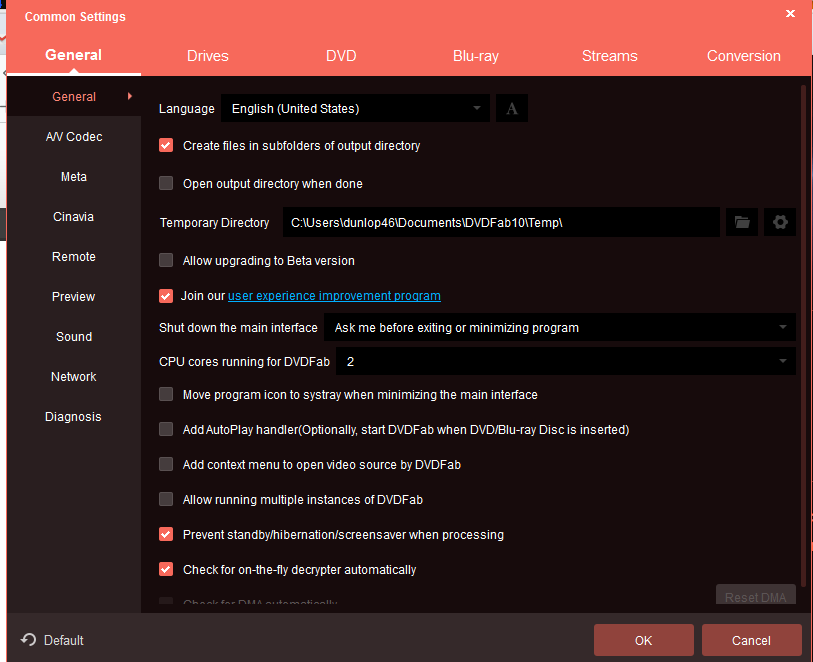Toggle Check for on-the-fly decrypter automatically
813x662 pixels.
coord(166,569)
